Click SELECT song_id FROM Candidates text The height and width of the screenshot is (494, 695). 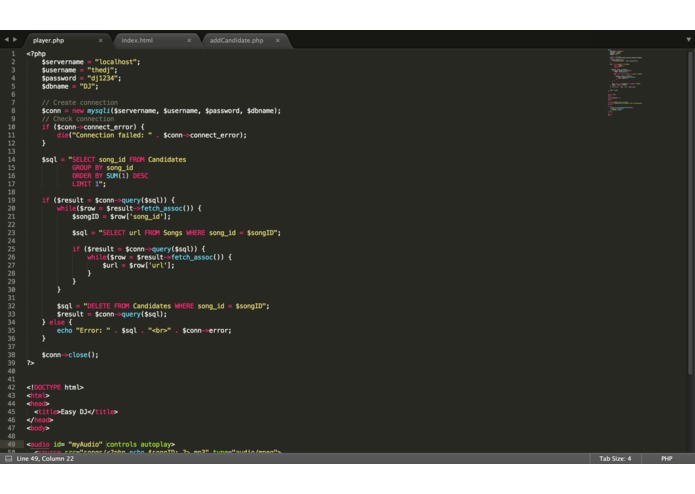pos(129,159)
